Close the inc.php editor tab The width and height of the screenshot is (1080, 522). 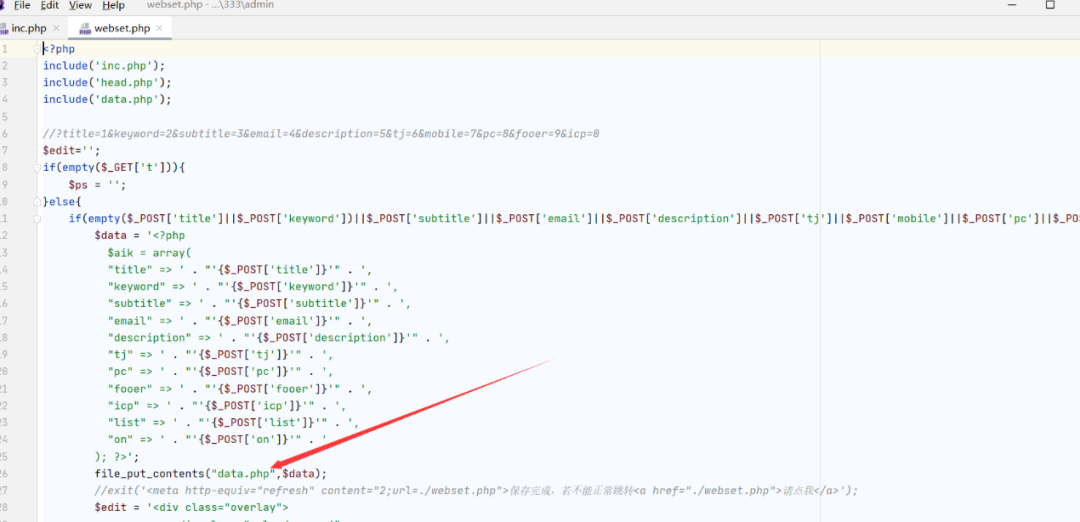(x=56, y=28)
